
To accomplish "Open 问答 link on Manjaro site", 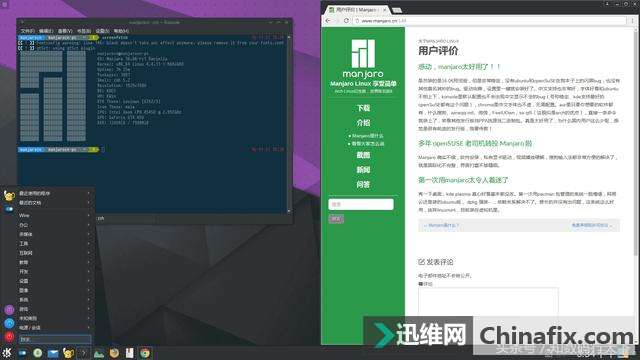I will tap(363, 184).
